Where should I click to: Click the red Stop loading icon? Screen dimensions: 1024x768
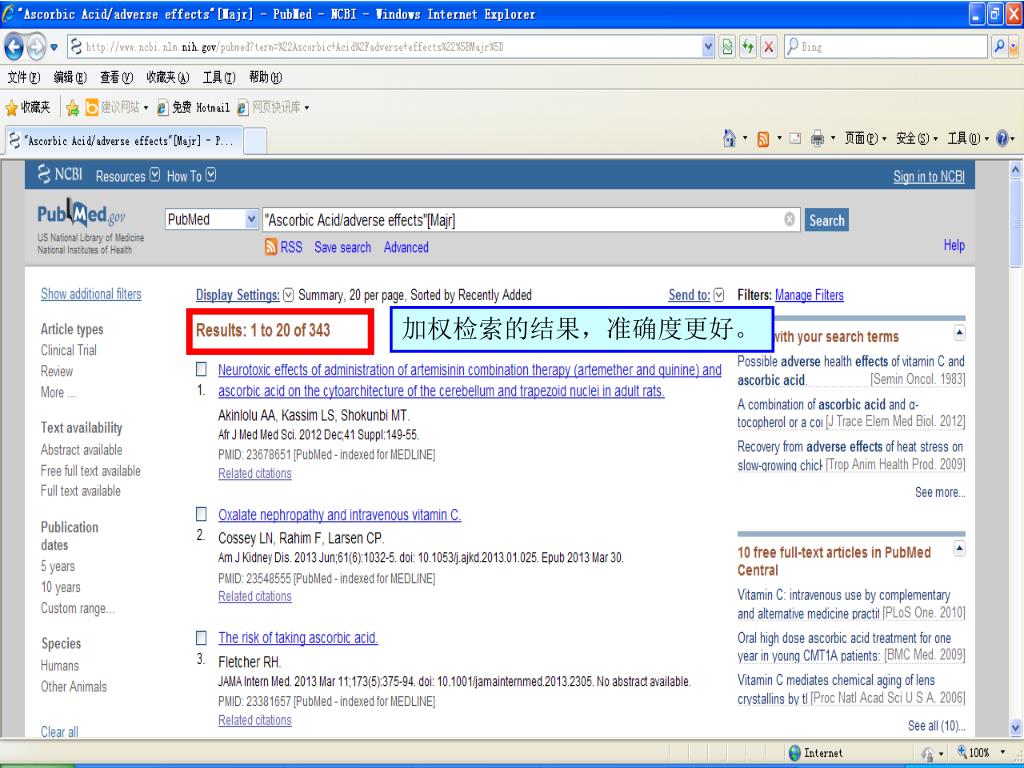769,47
